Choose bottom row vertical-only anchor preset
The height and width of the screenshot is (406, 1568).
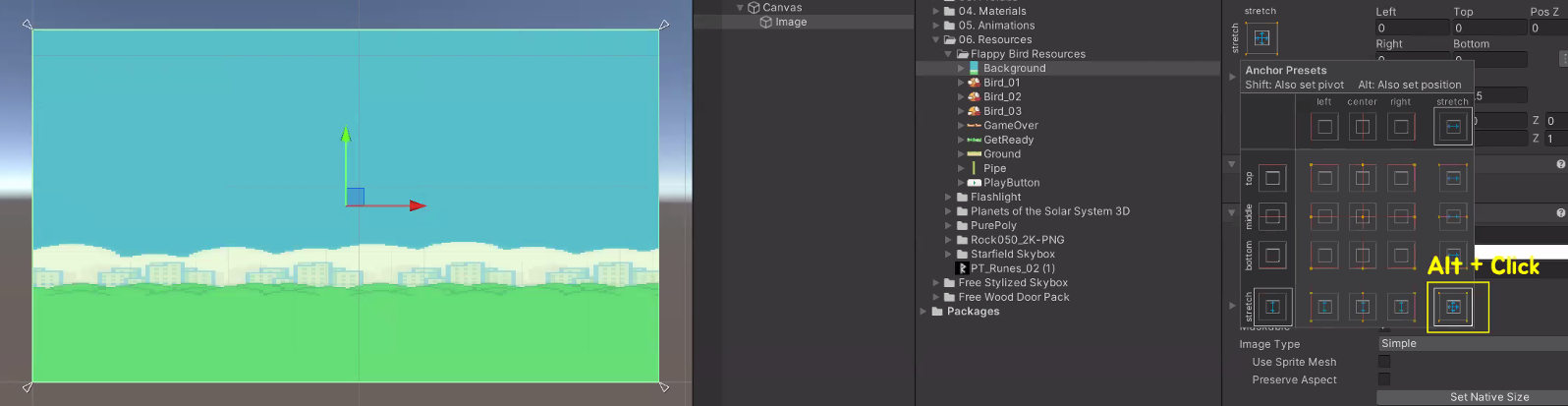pyautogui.click(x=1272, y=256)
